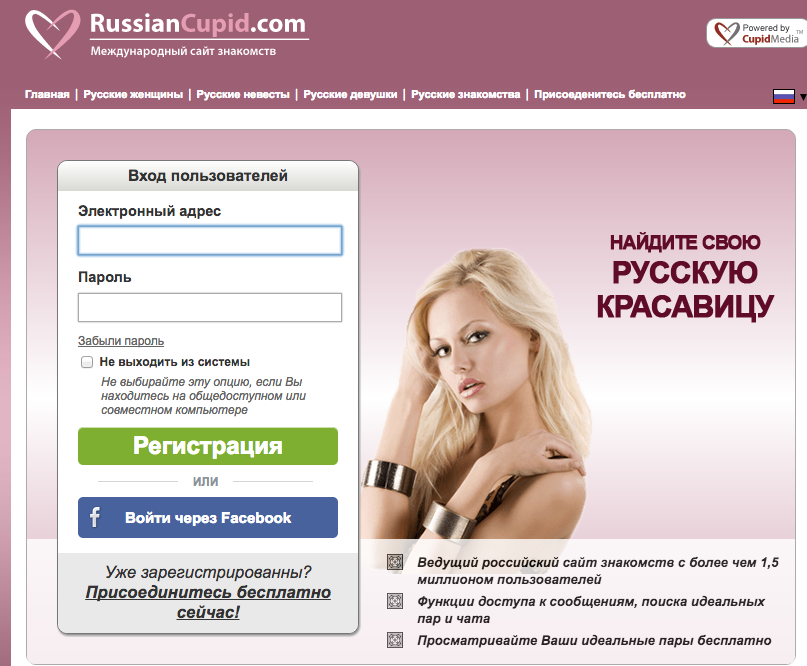Click the 'Пароль' input field
Image resolution: width=807 pixels, height=666 pixels.
[x=210, y=307]
